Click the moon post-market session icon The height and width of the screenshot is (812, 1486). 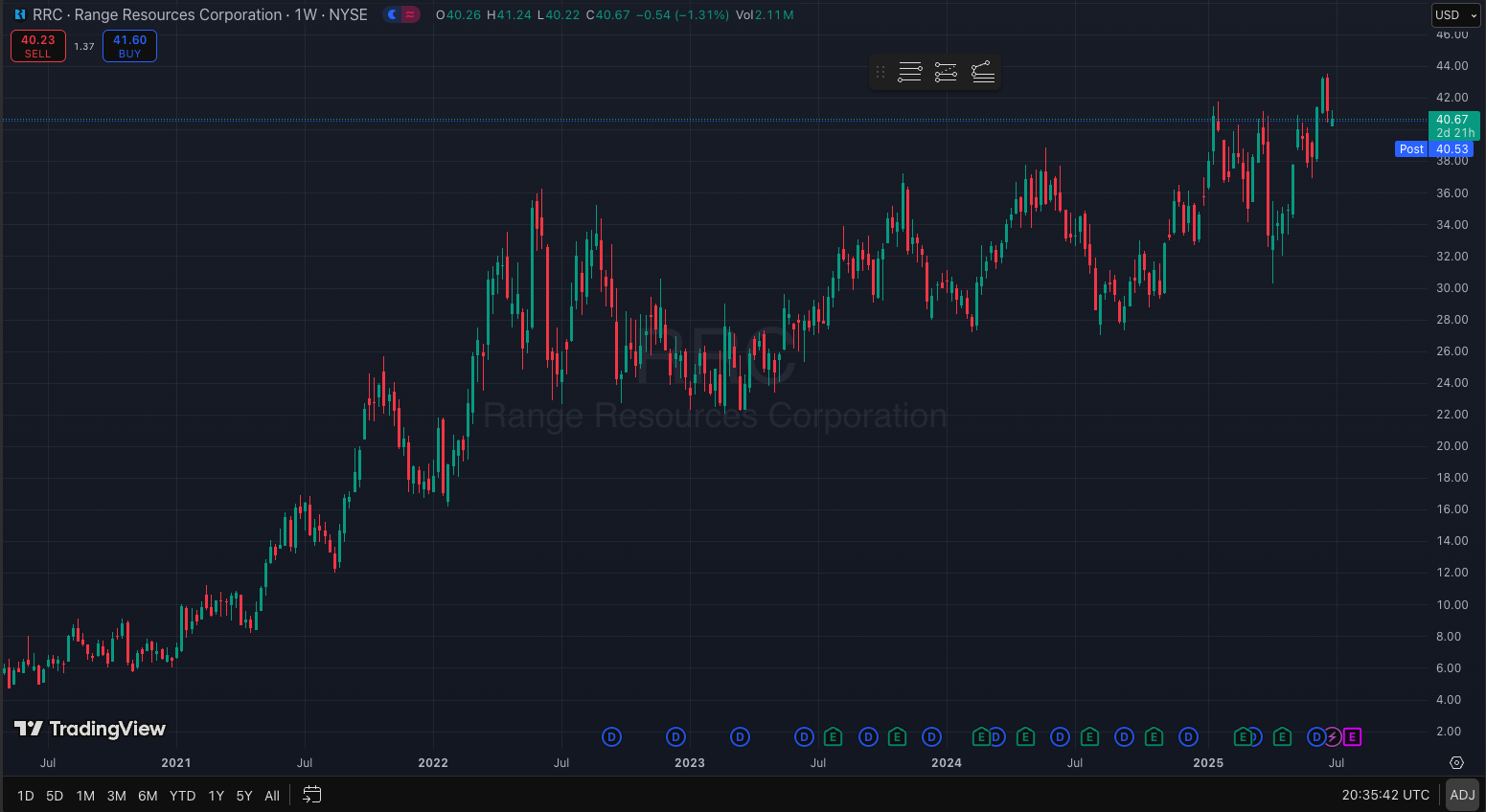(392, 14)
